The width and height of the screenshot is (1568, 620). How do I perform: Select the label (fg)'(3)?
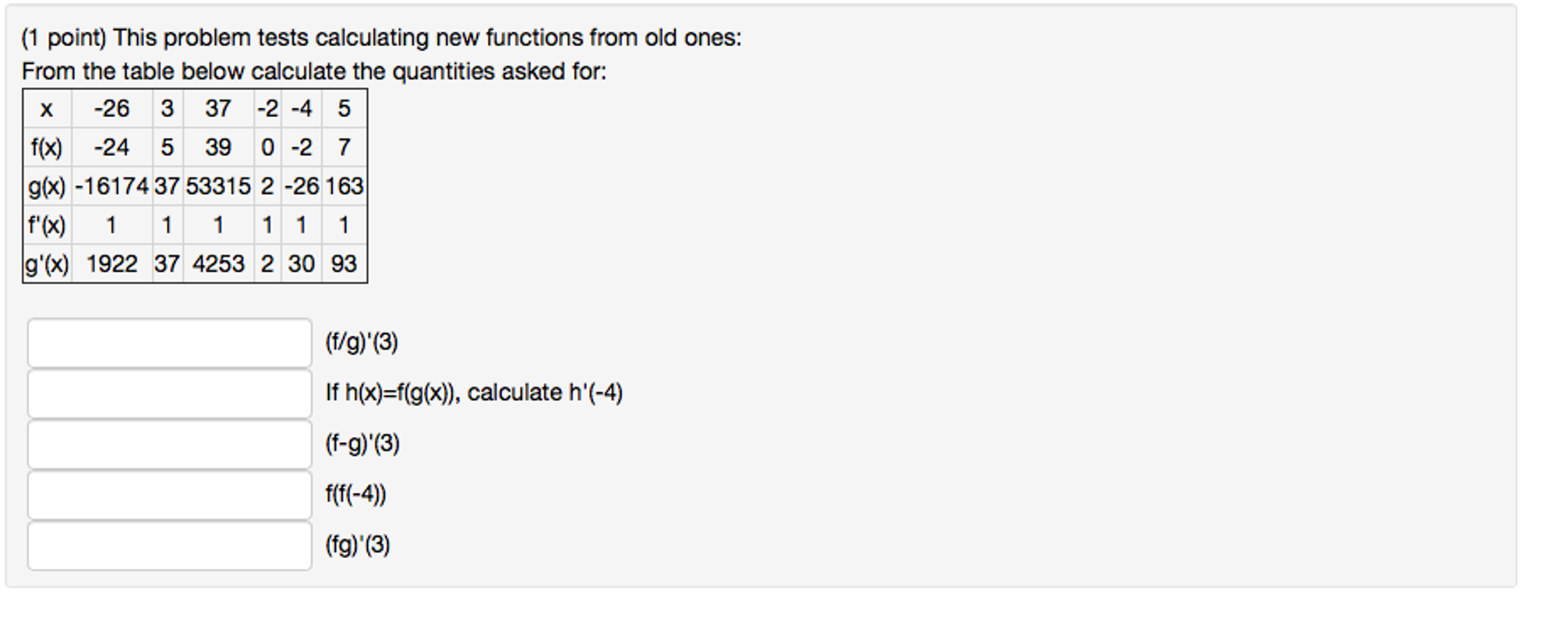(356, 546)
